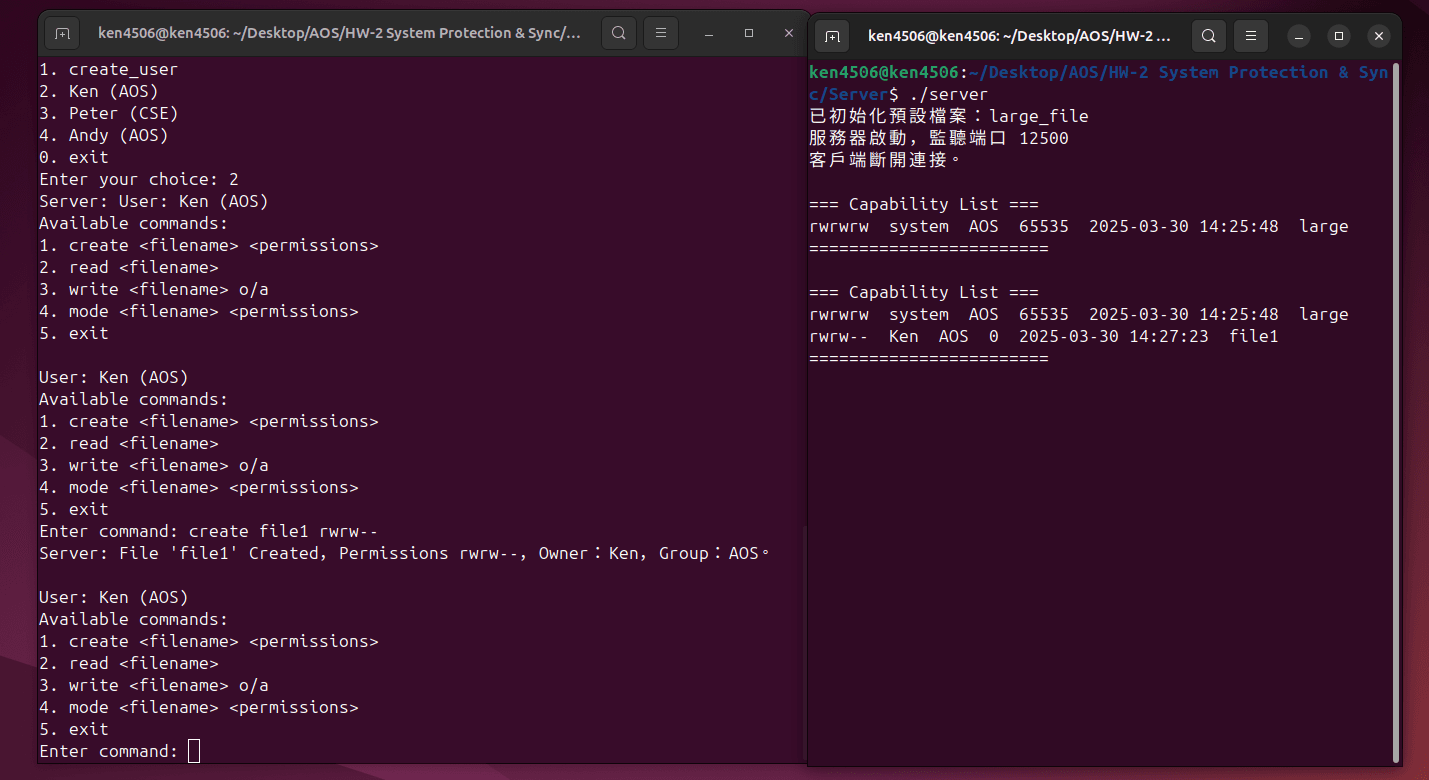
Task: Maximize the right server terminal window
Action: tap(1339, 36)
